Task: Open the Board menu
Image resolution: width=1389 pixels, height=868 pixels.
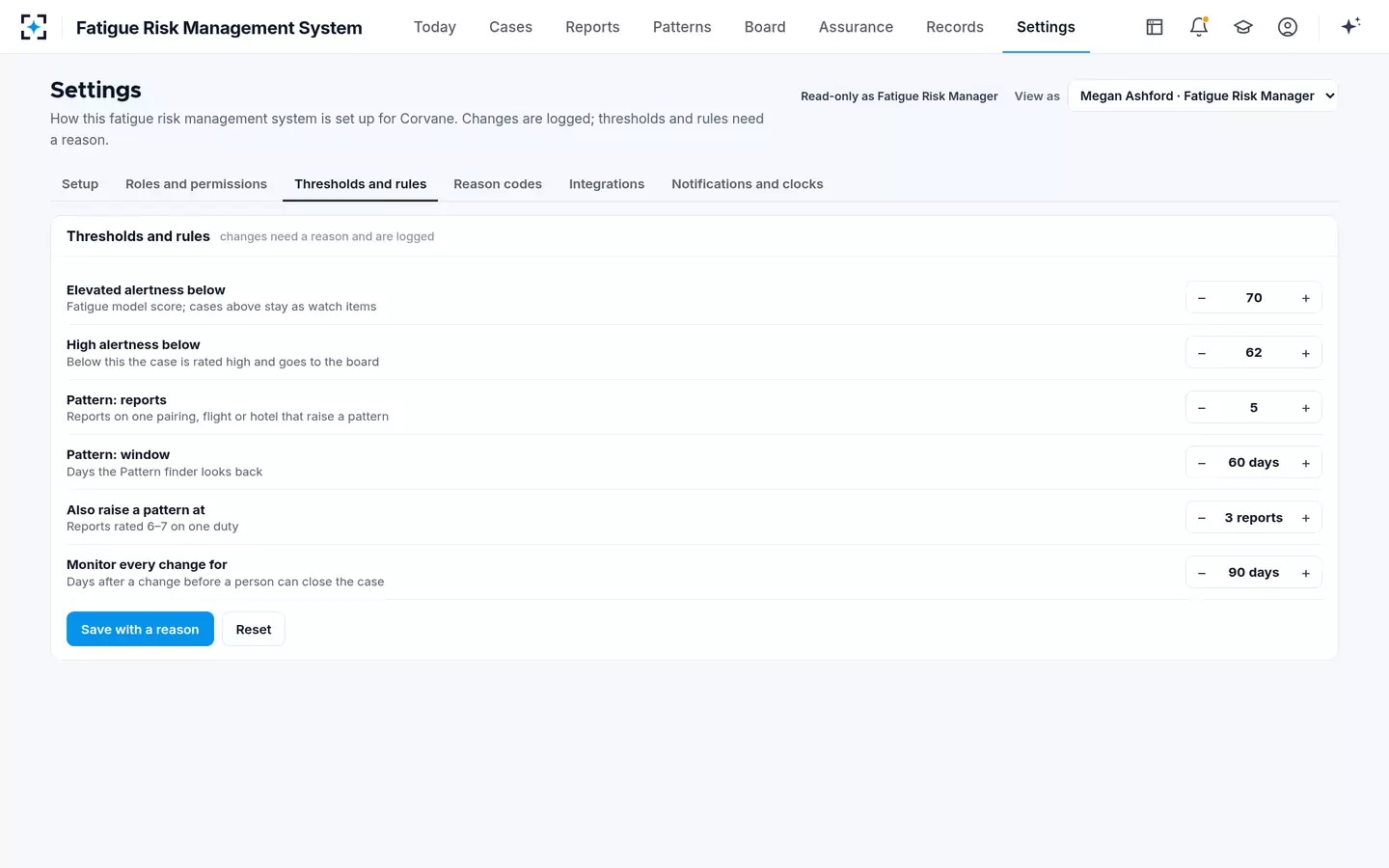Action: coord(765,27)
